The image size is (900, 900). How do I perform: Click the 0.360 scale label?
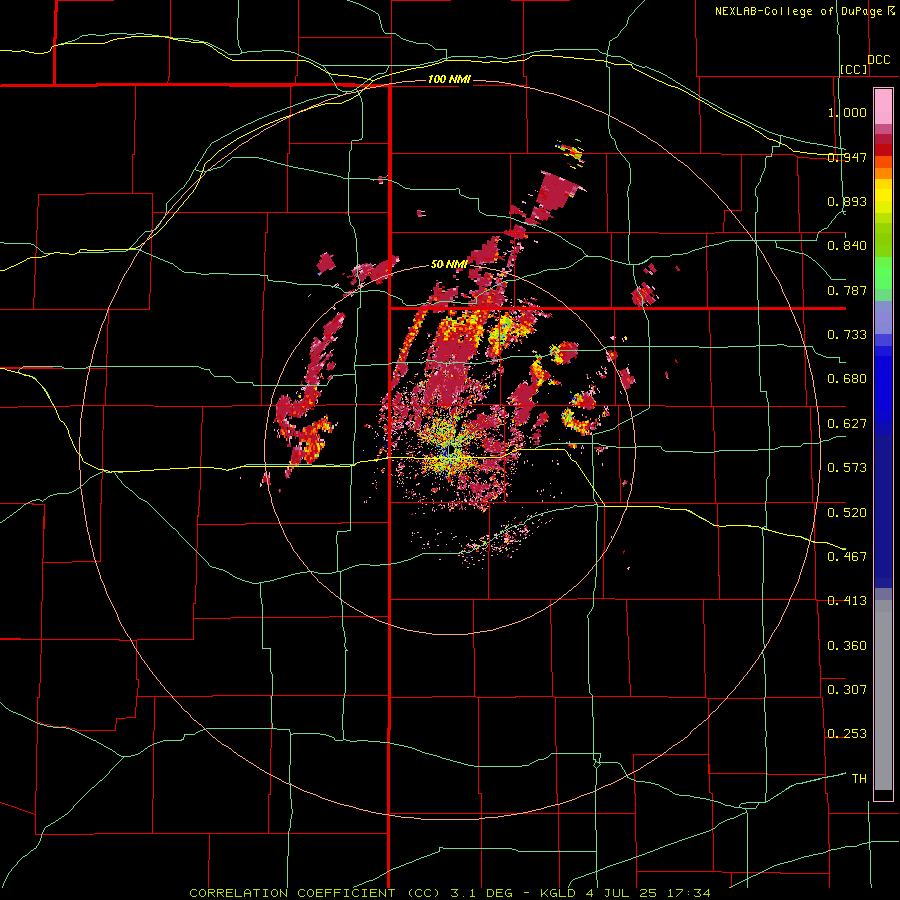pos(847,645)
